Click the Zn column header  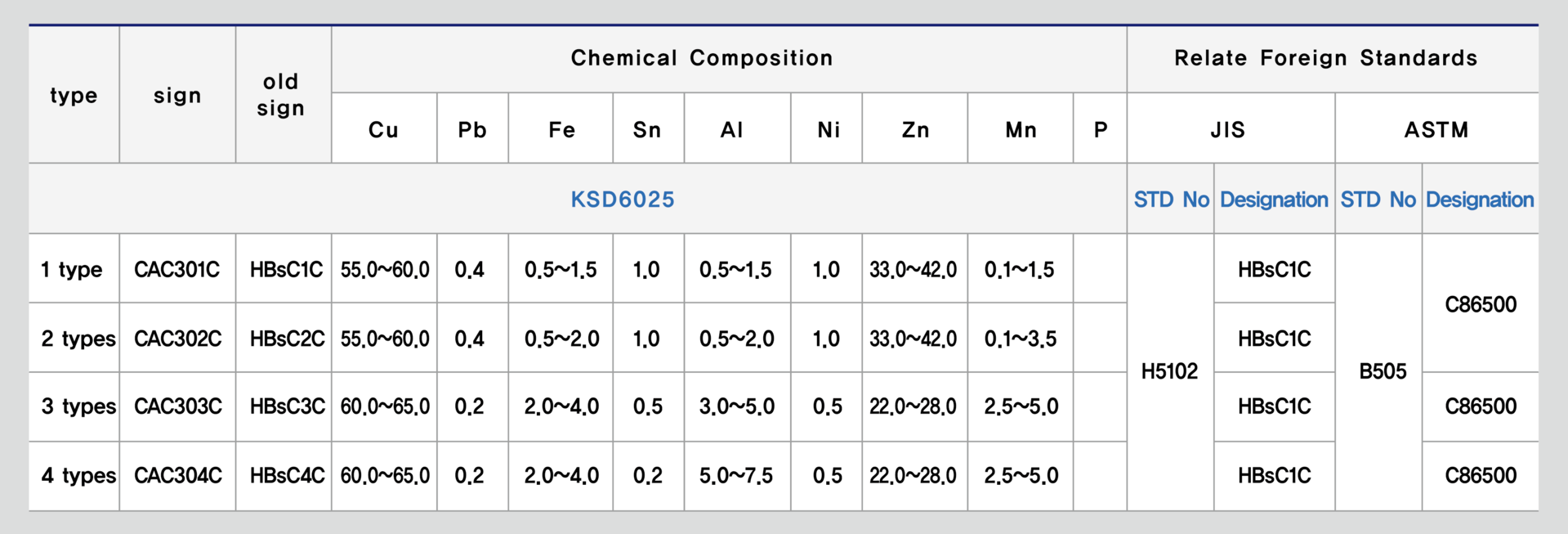915,129
